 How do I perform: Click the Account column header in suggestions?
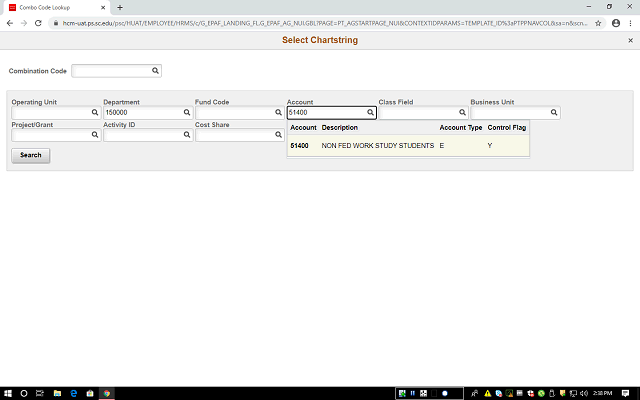point(303,128)
